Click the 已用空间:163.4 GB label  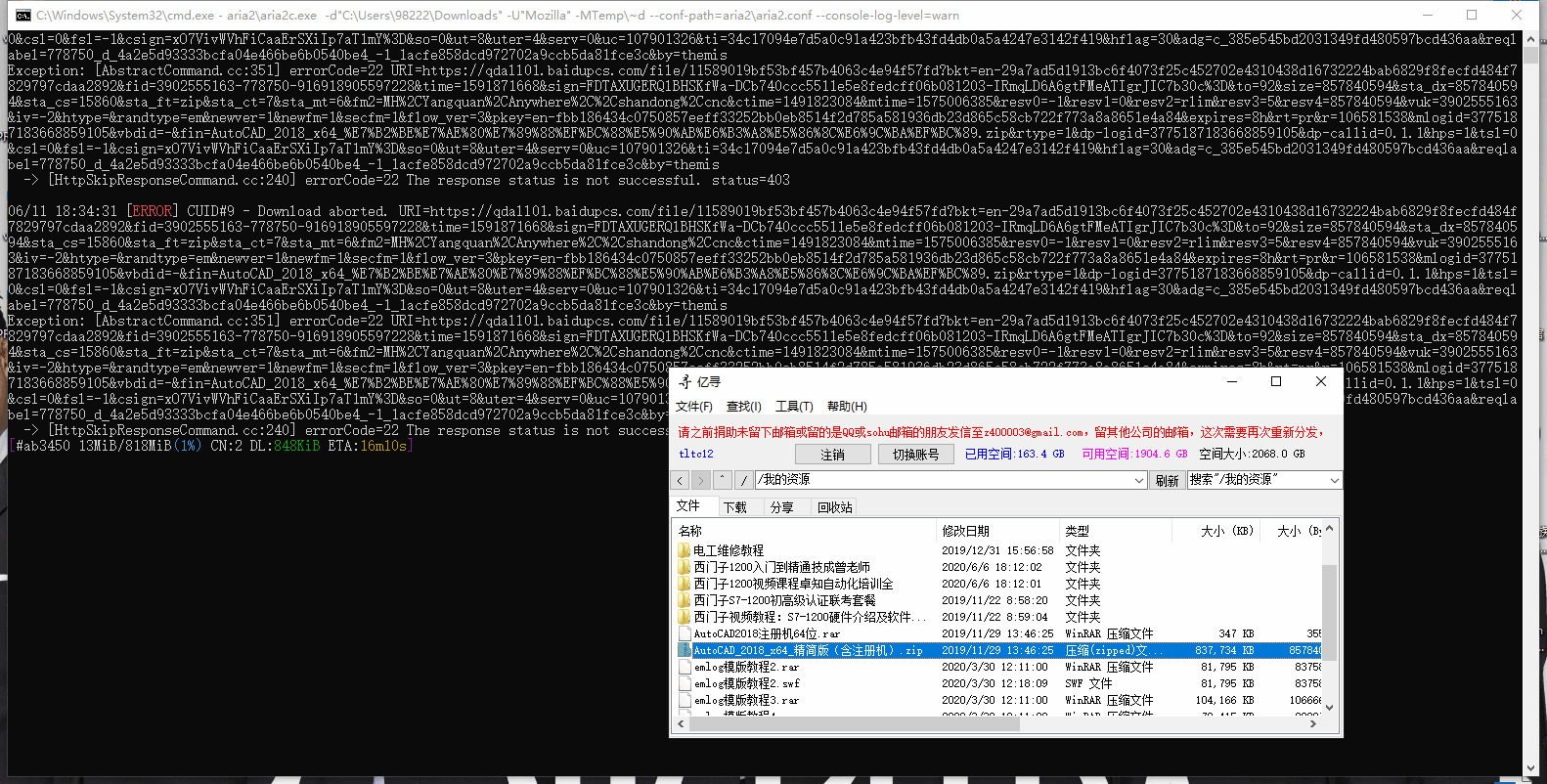click(x=1014, y=454)
